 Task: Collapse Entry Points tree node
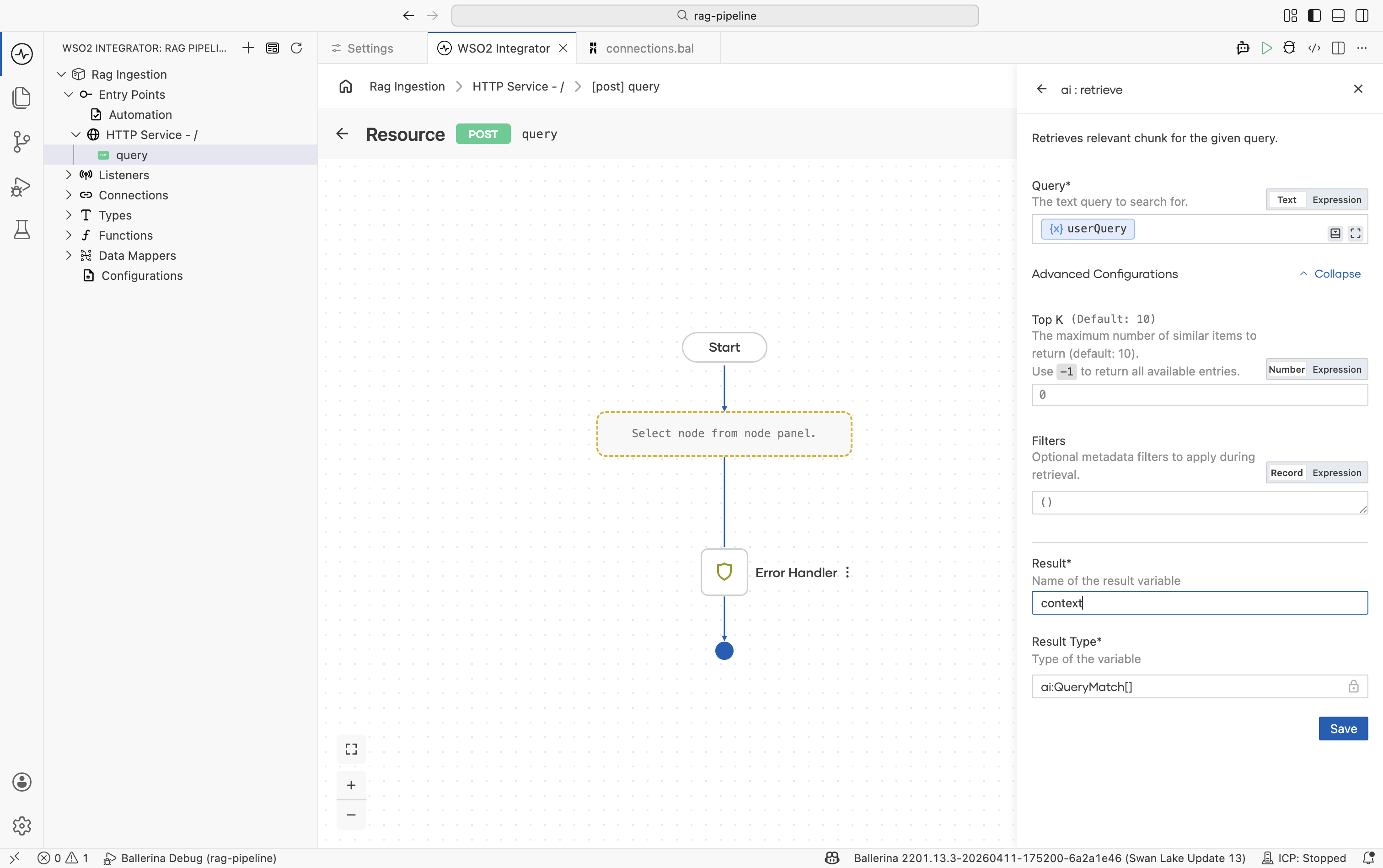pos(69,95)
